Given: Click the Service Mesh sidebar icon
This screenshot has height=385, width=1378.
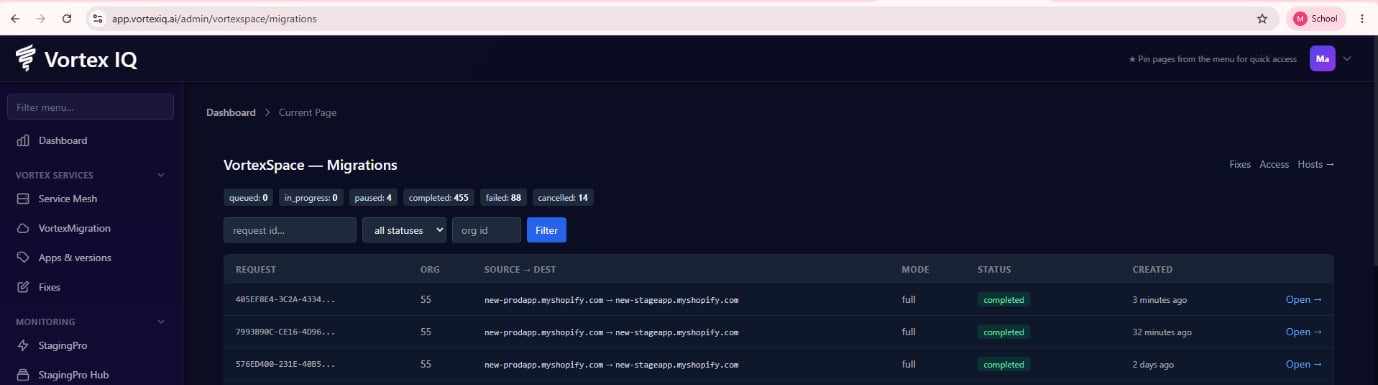Looking at the screenshot, I should (x=23, y=199).
